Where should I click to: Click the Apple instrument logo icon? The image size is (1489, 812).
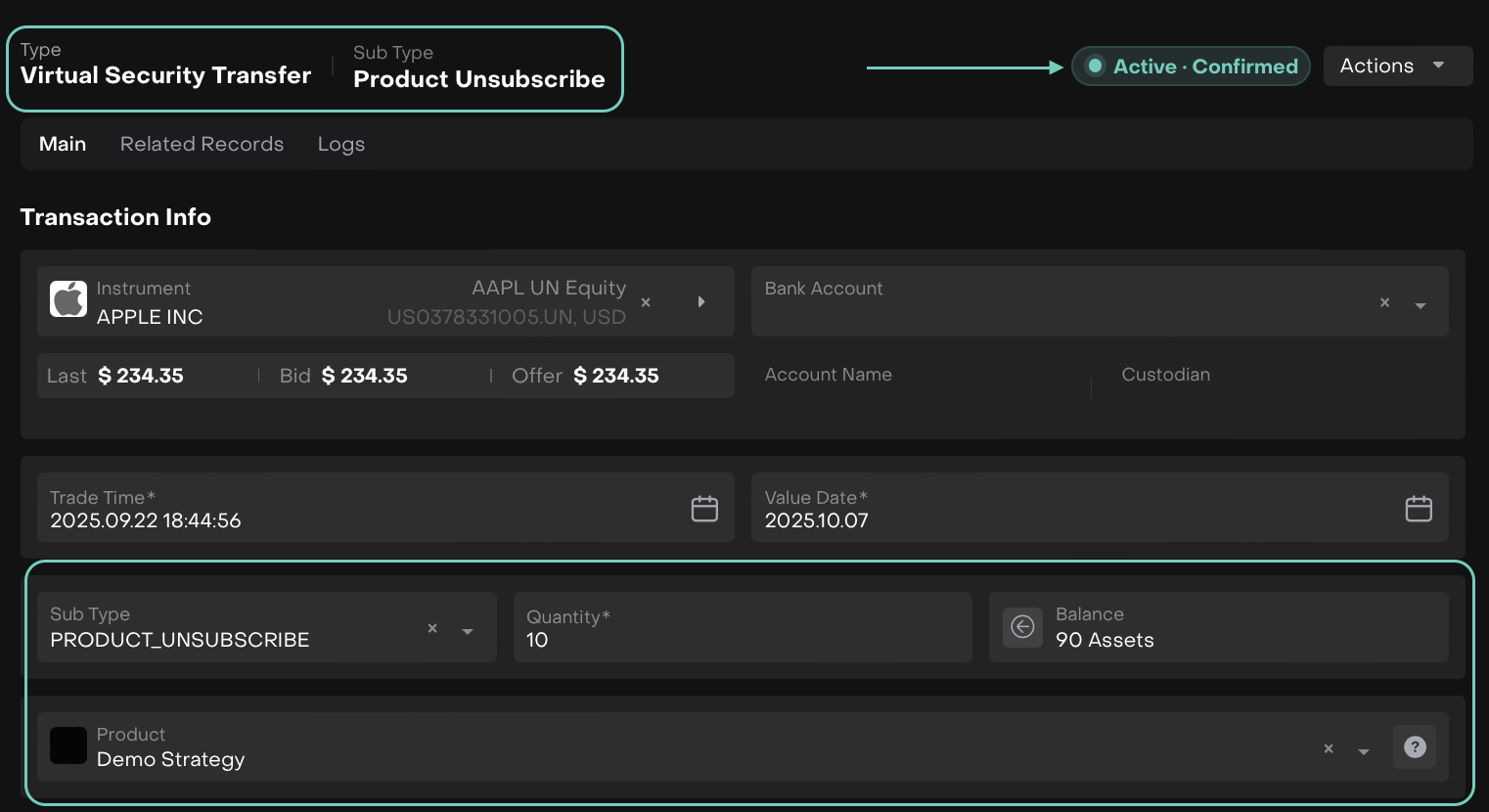tap(68, 300)
